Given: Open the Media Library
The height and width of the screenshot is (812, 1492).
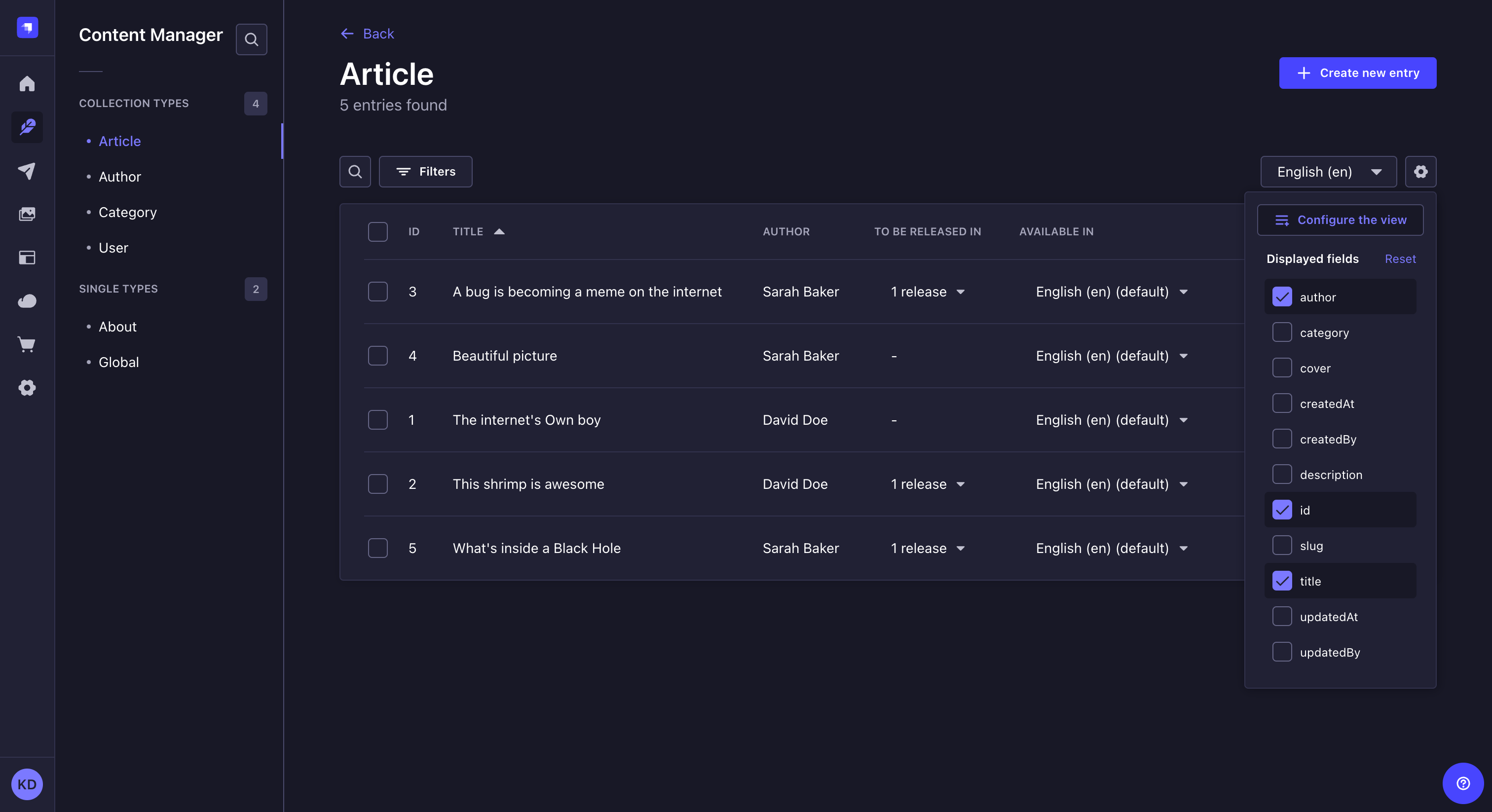Looking at the screenshot, I should pyautogui.click(x=27, y=213).
